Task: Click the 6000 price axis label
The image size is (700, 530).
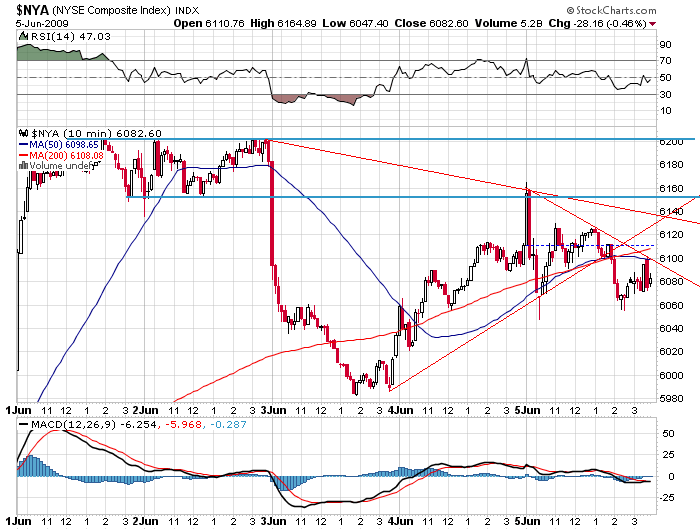Action: click(x=671, y=375)
